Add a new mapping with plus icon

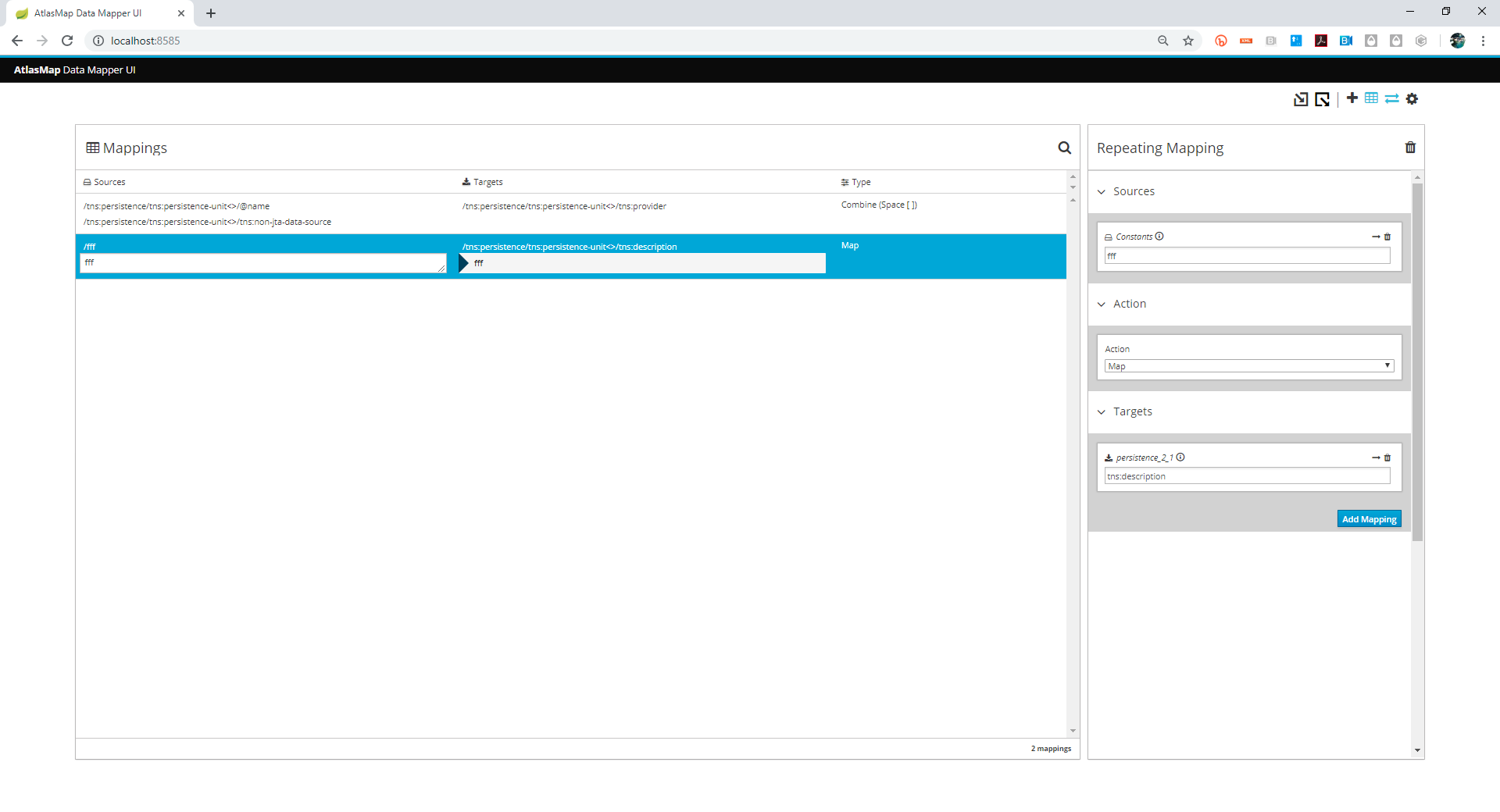pos(1352,98)
